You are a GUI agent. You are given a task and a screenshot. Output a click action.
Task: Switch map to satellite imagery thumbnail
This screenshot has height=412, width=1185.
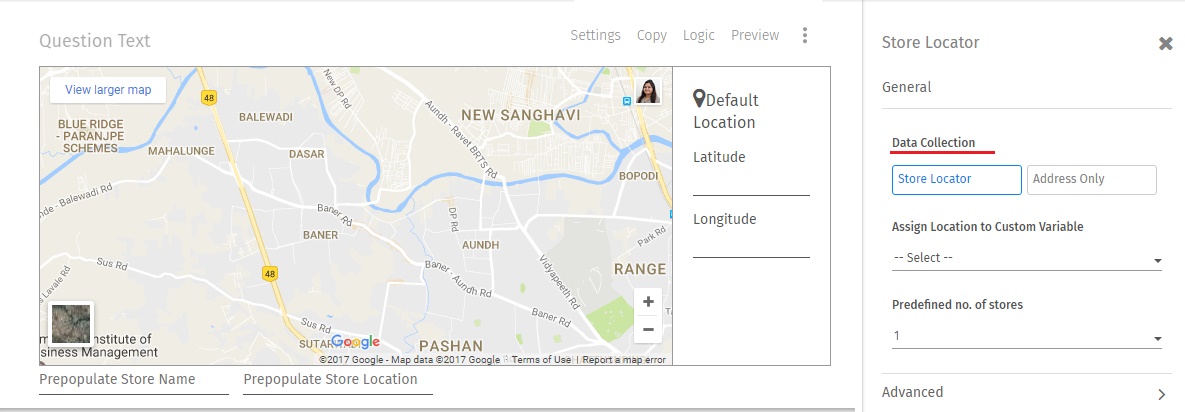pos(71,323)
